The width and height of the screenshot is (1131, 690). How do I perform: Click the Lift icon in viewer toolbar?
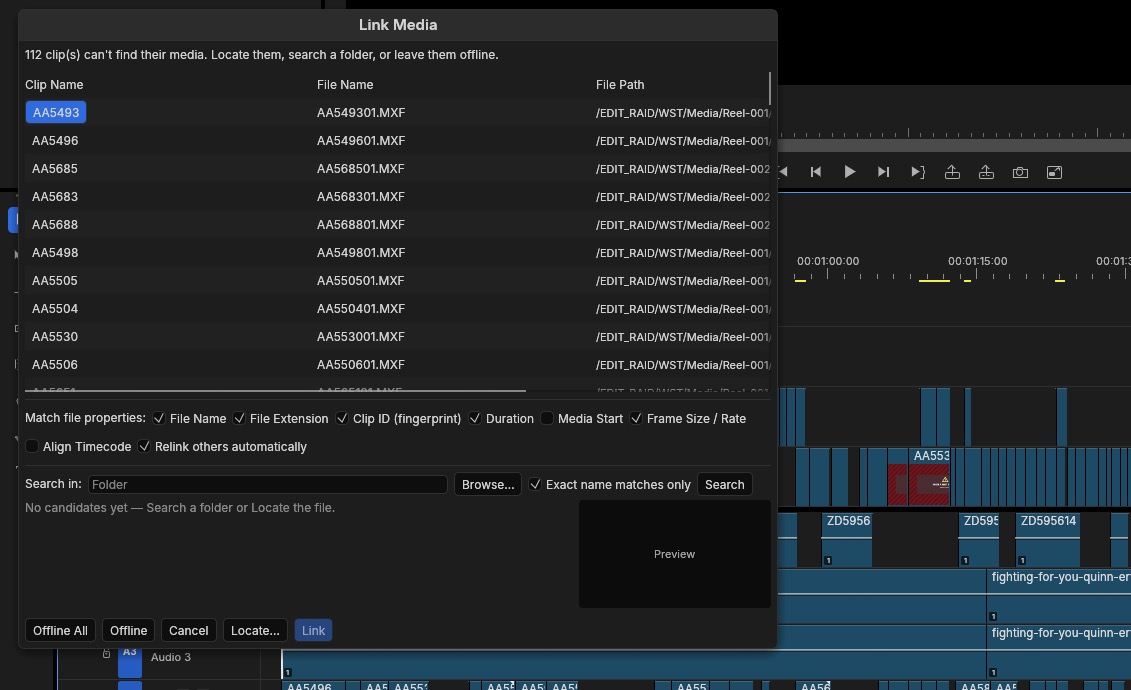[952, 172]
